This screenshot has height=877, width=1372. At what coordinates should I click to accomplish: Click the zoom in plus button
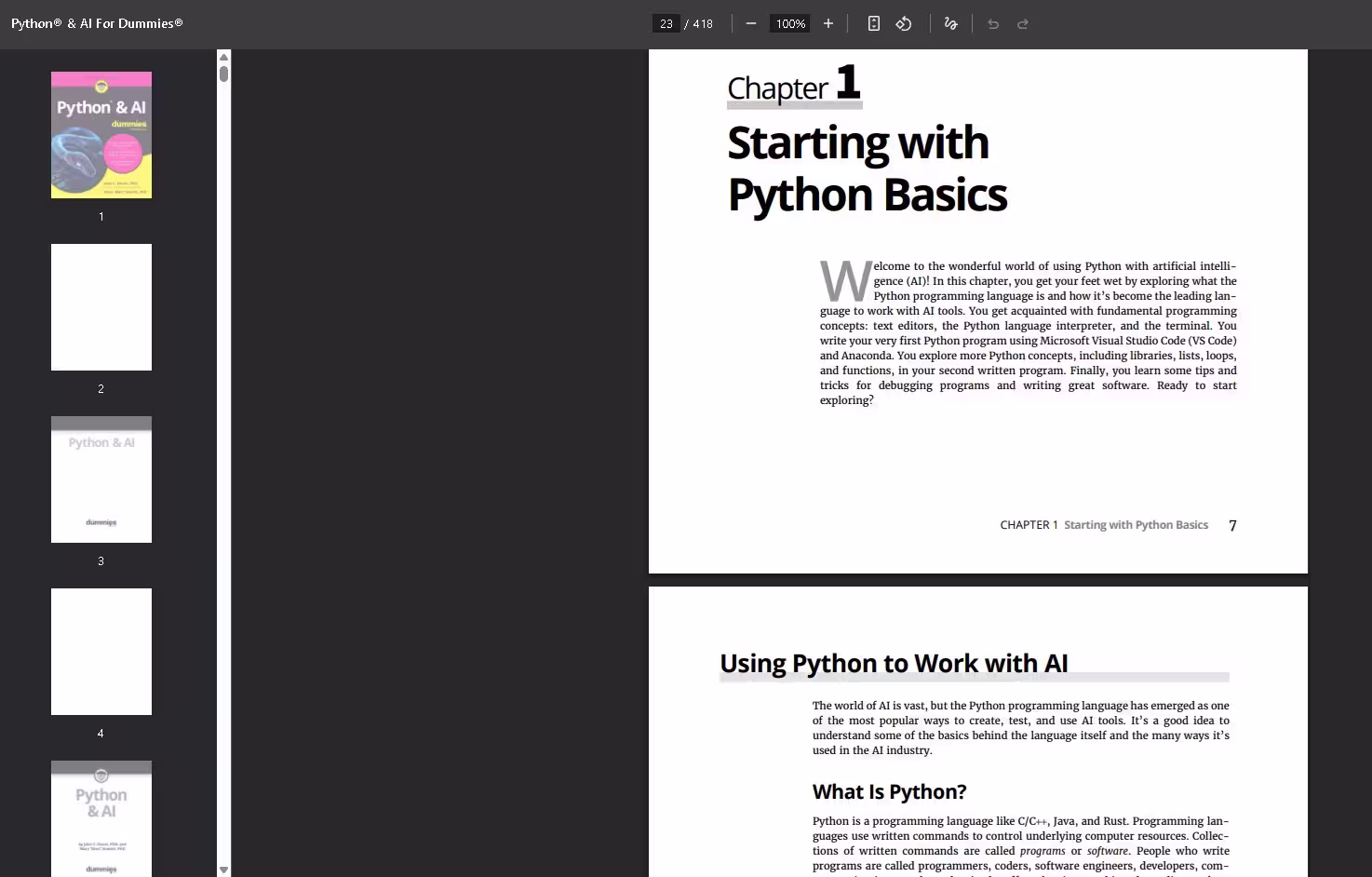point(828,23)
